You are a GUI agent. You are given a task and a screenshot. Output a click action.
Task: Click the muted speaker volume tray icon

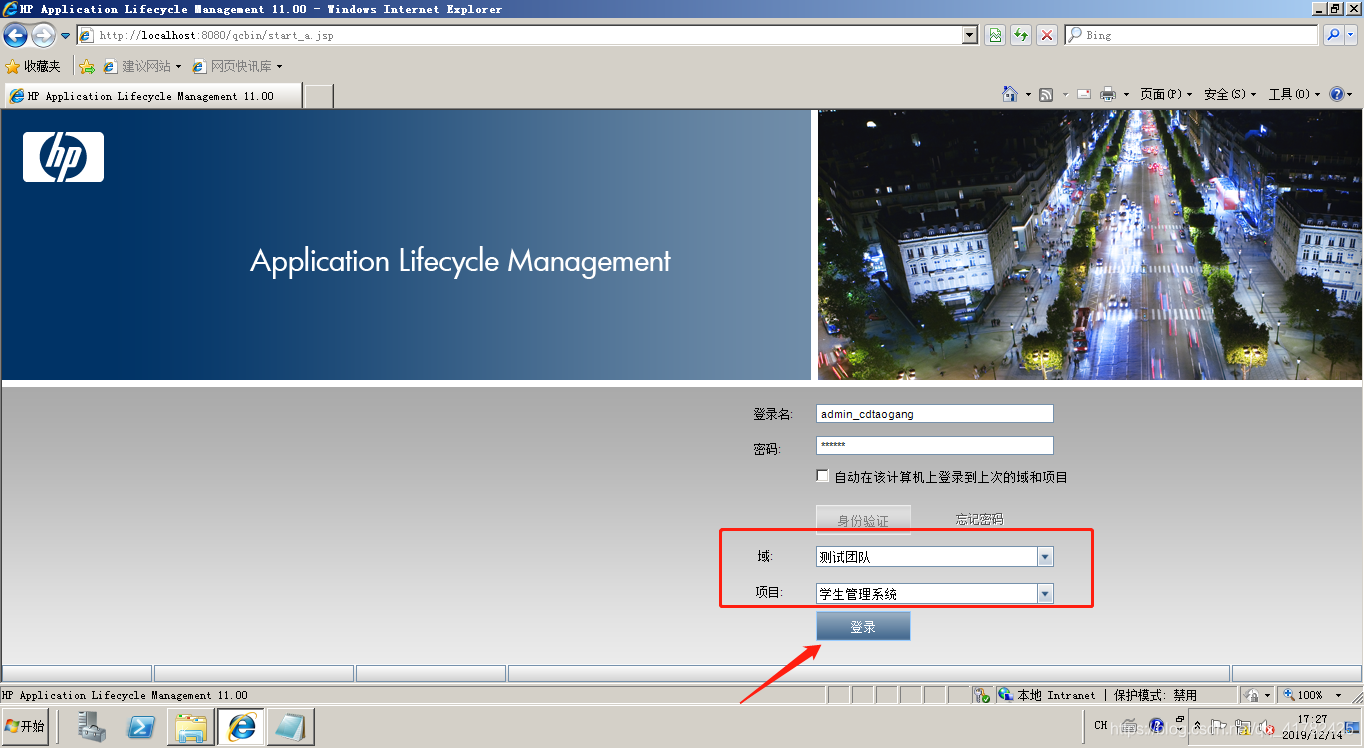(x=1266, y=726)
